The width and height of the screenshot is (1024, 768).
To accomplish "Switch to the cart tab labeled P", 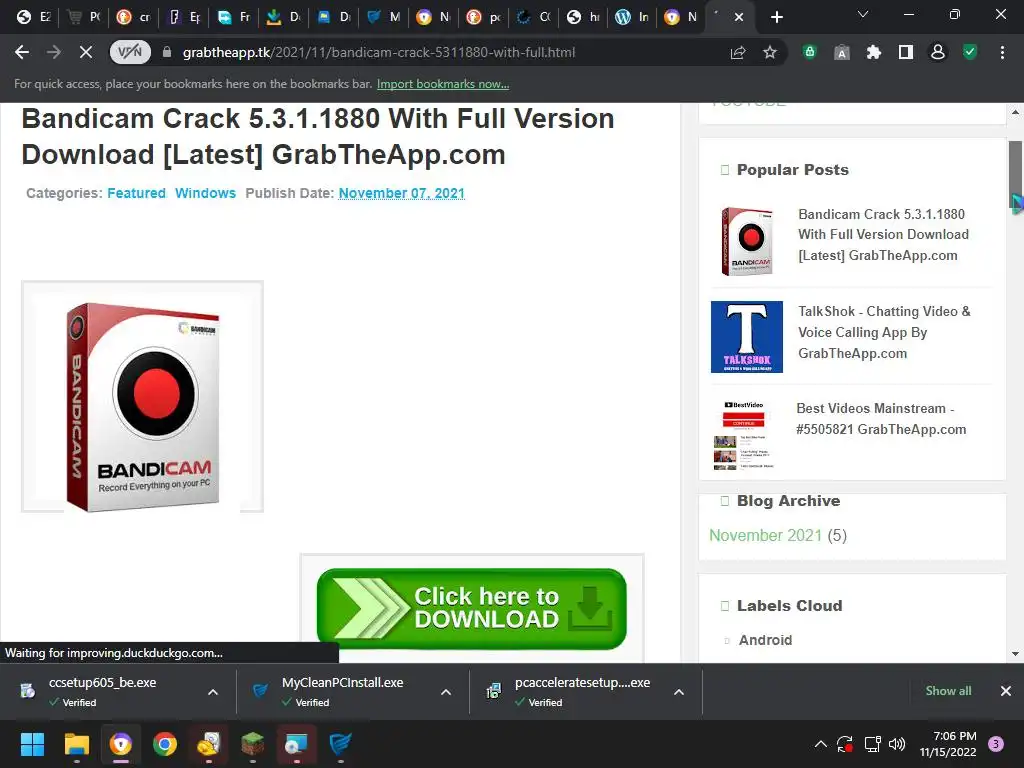I will (x=84, y=18).
